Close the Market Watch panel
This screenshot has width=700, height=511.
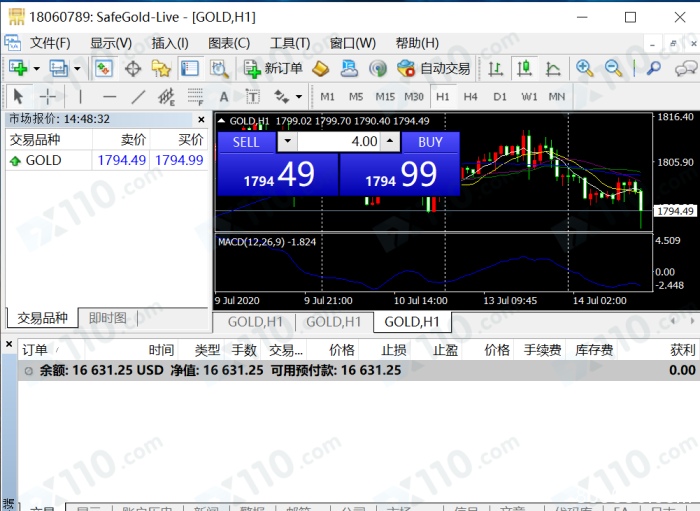[201, 120]
